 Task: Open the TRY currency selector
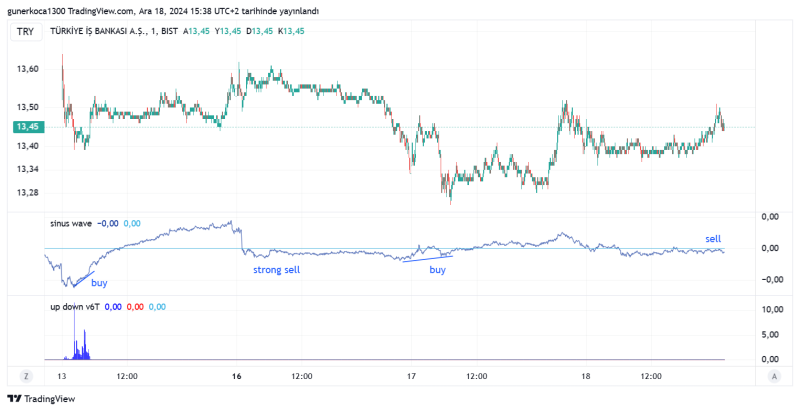click(25, 31)
